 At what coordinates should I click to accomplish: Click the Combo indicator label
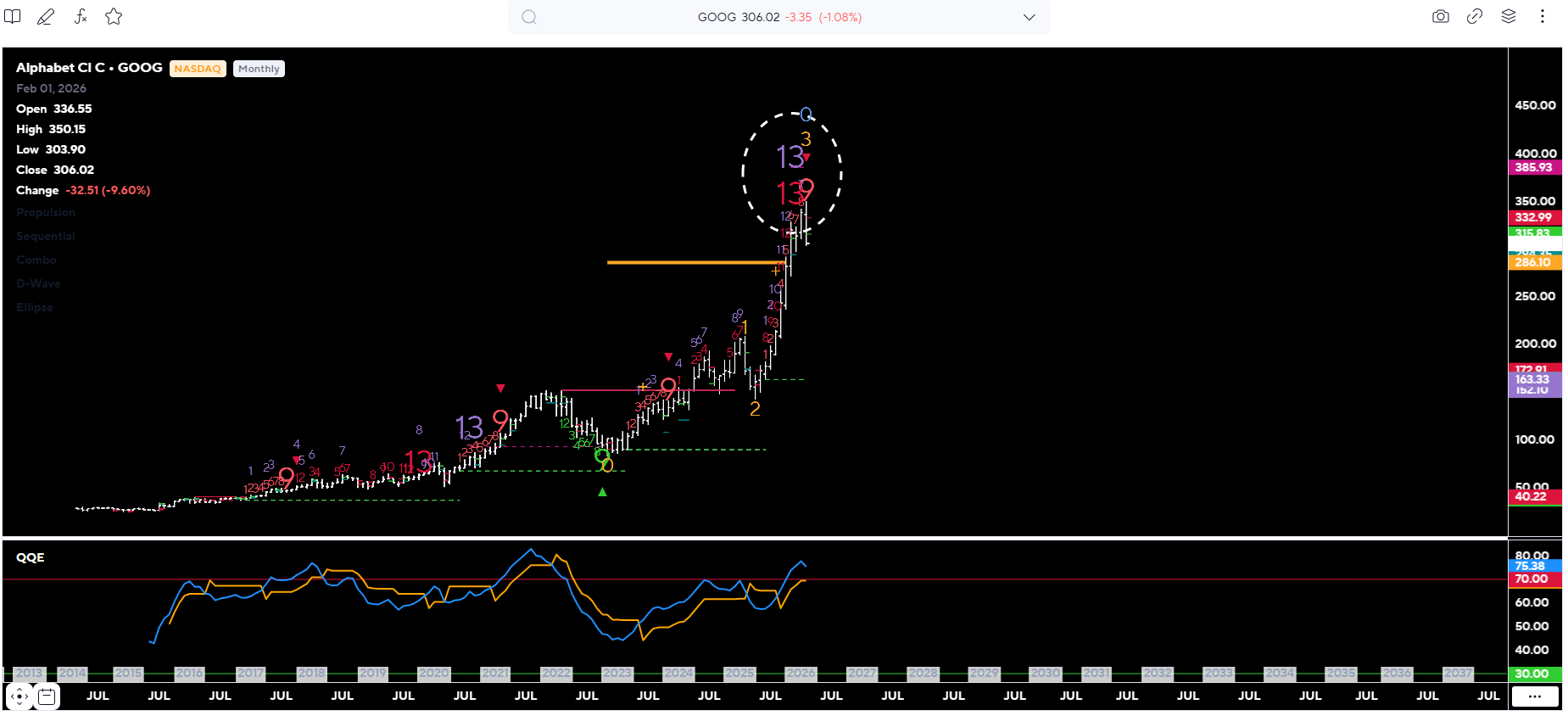click(36, 260)
